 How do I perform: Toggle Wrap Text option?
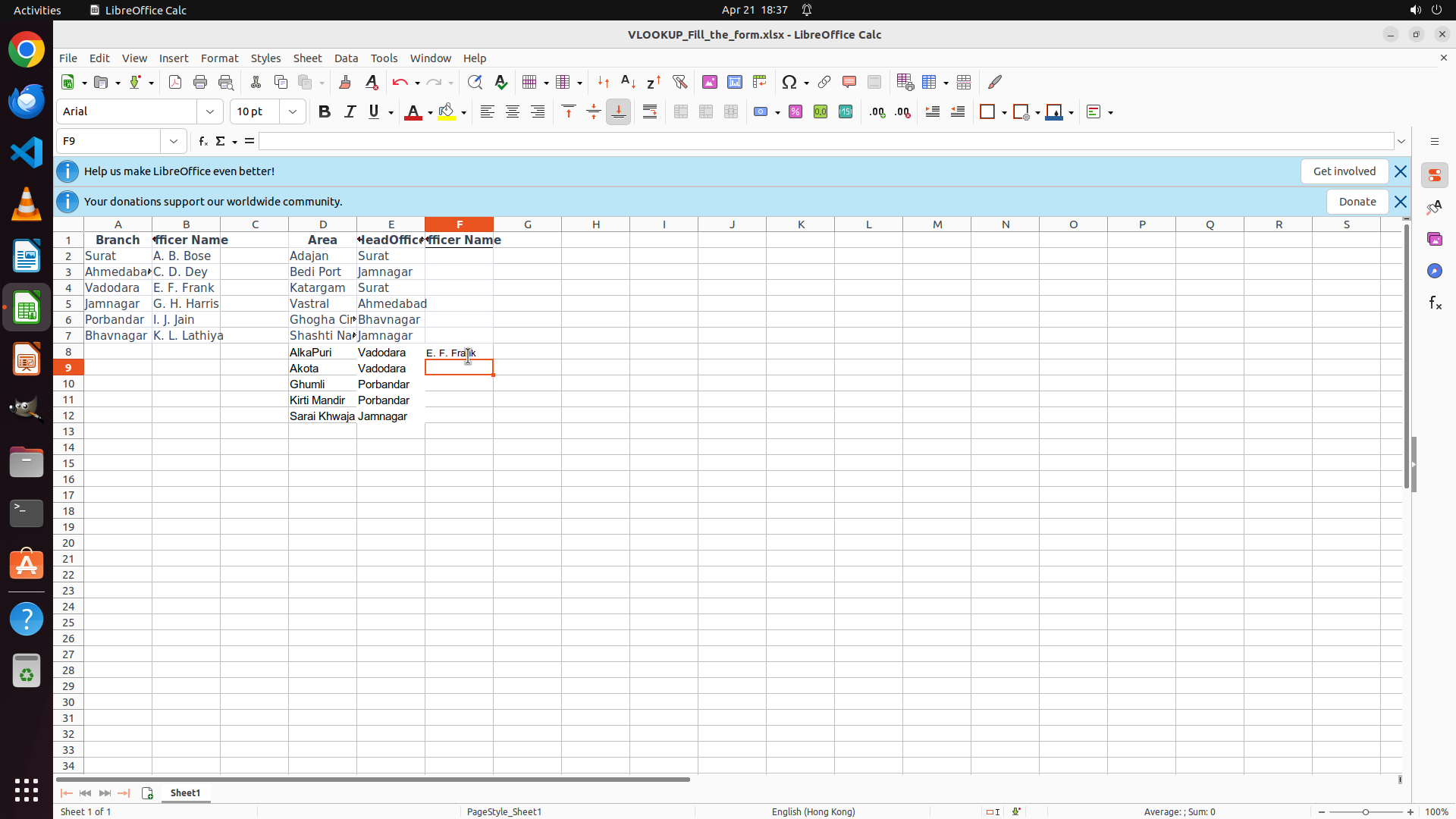pyautogui.click(x=650, y=111)
